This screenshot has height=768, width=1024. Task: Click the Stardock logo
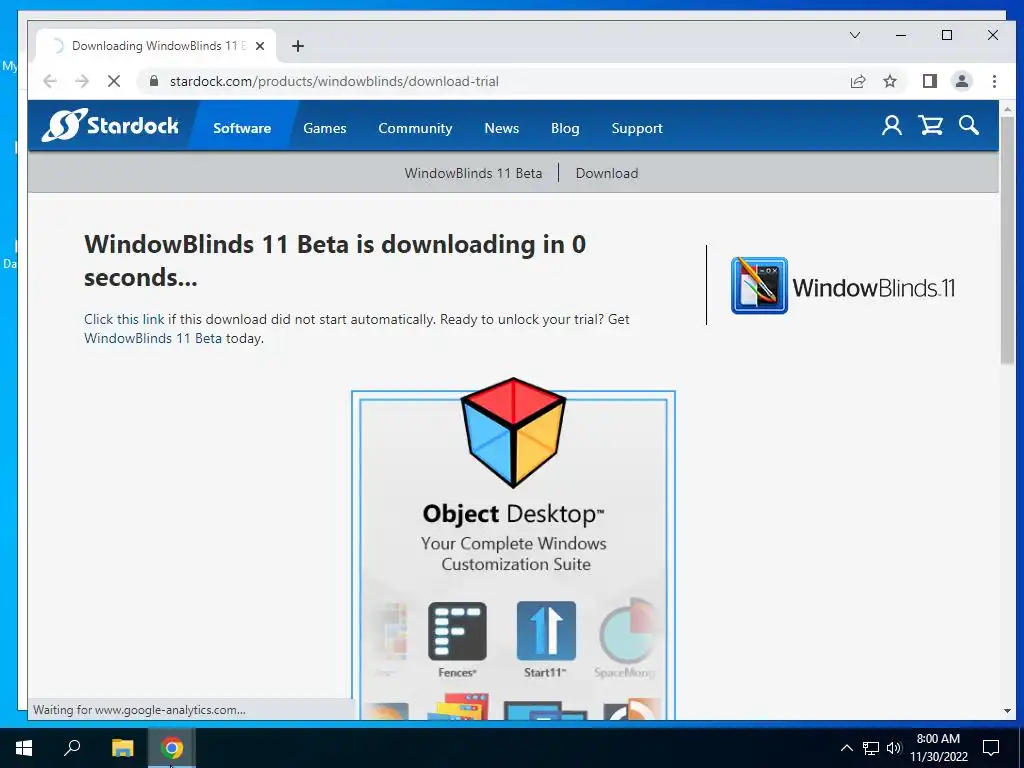coord(110,125)
